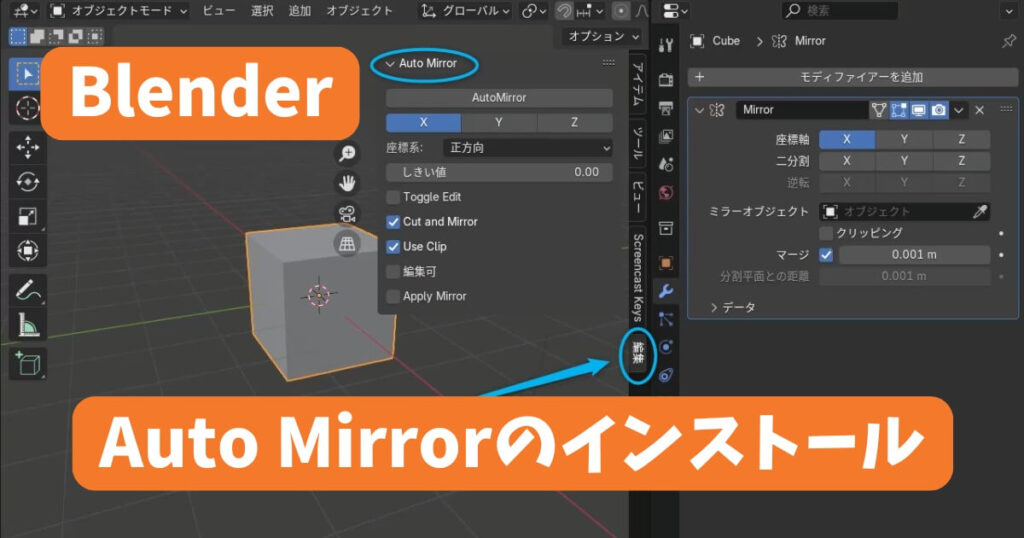Switch to the Screencast Keys sidebar tab
Screen dimensions: 1024x538
pyautogui.click(x=638, y=277)
